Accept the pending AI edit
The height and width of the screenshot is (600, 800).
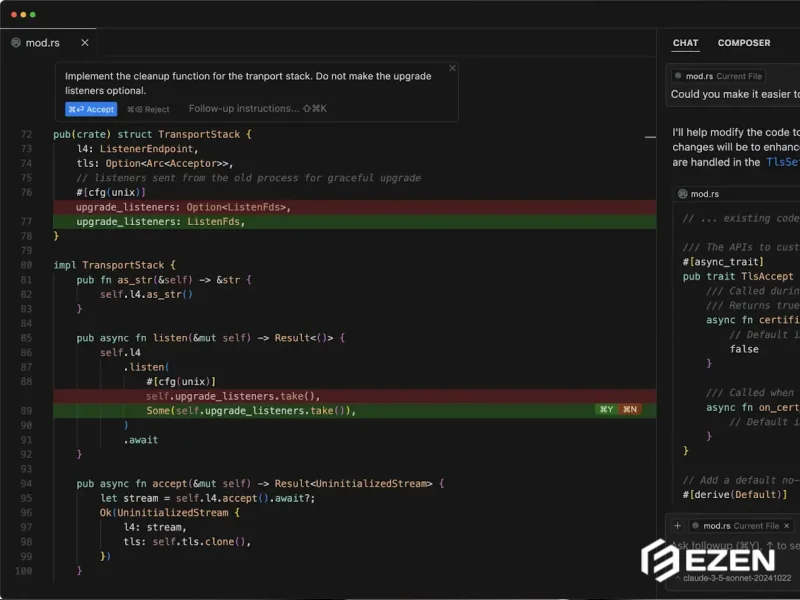91,109
